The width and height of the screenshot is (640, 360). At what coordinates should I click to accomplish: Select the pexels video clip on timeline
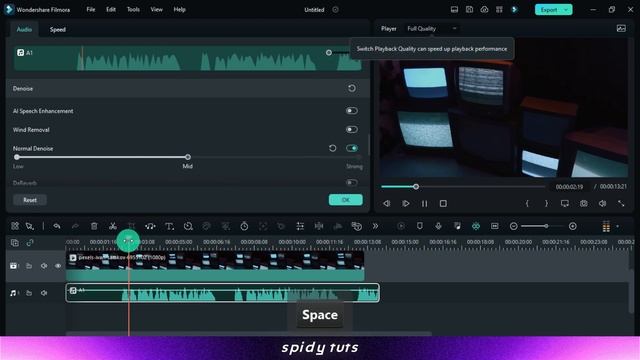coord(215,265)
